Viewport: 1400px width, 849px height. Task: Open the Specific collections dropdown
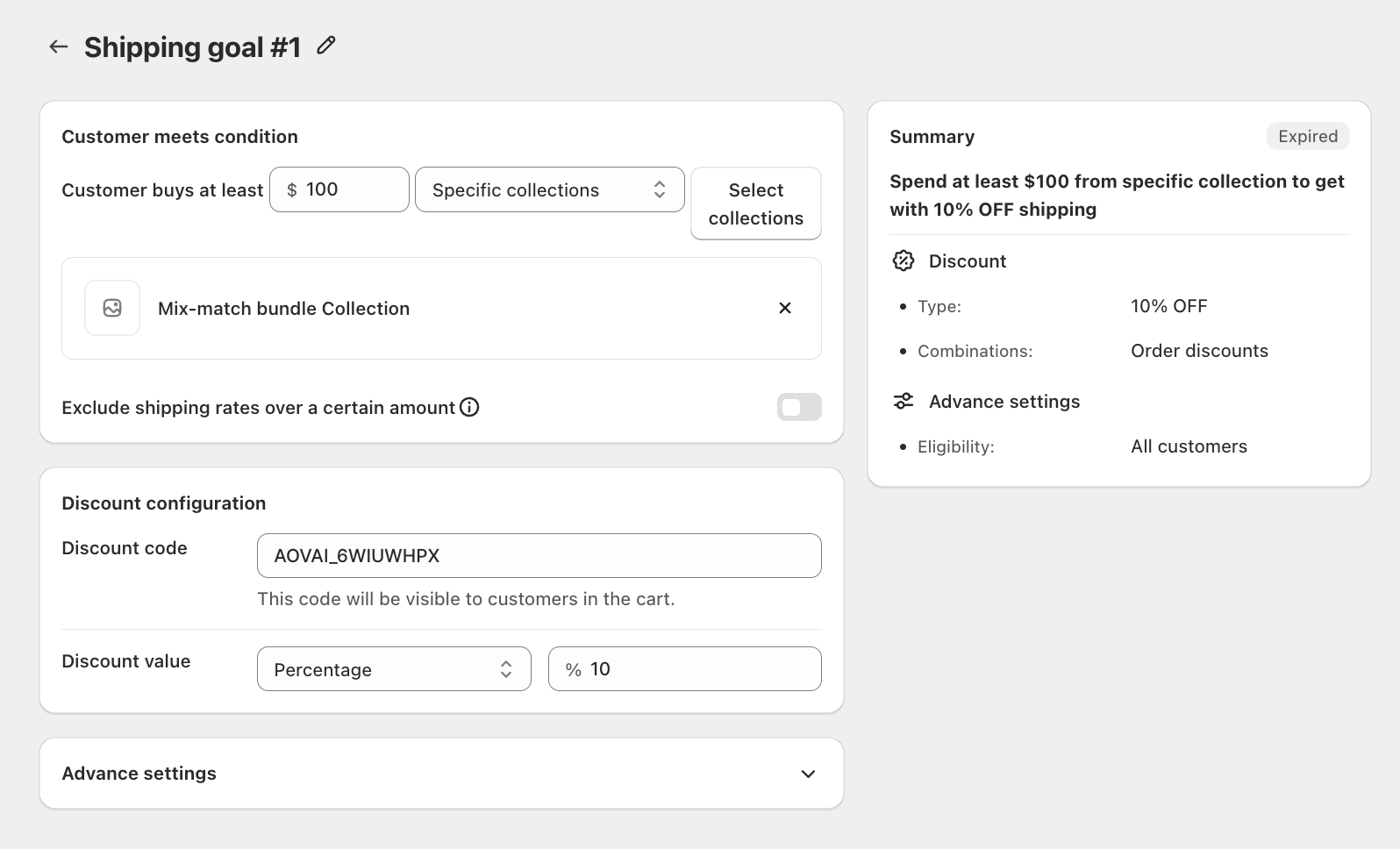[x=550, y=189]
